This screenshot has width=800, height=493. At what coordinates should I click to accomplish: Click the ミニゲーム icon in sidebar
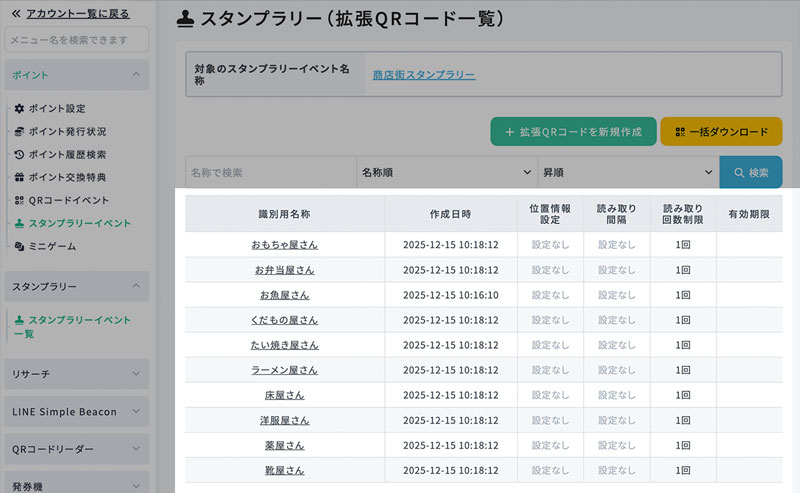click(x=20, y=246)
